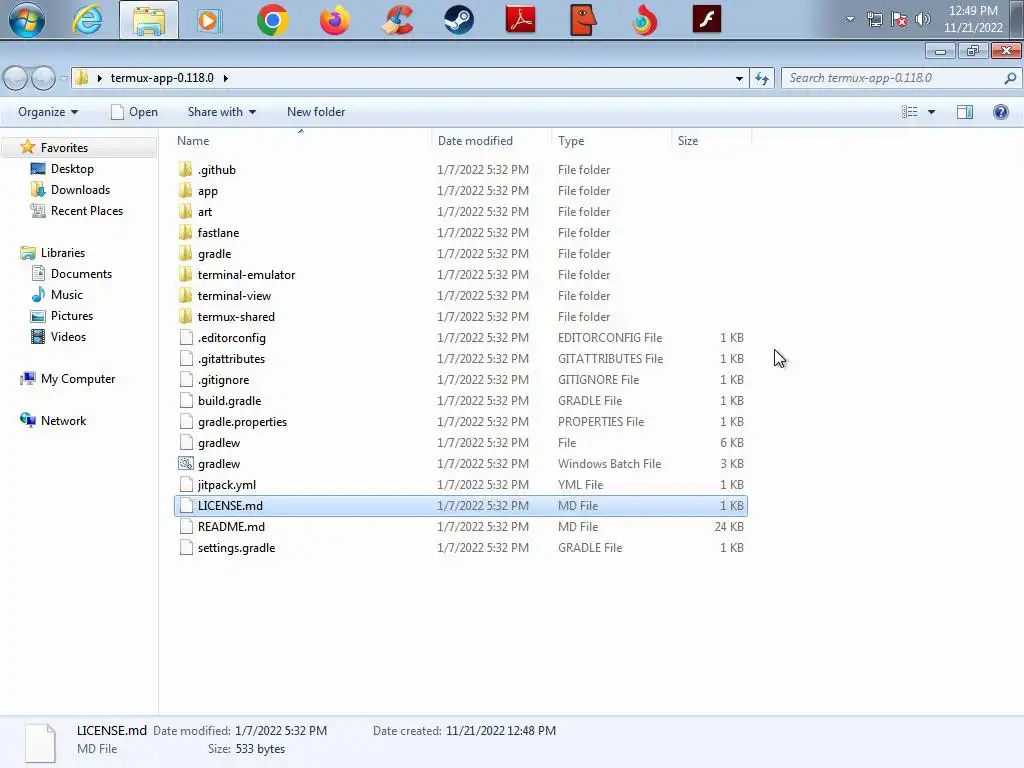1024x768 pixels.
Task: Select the .github folder
Action: (460, 170)
